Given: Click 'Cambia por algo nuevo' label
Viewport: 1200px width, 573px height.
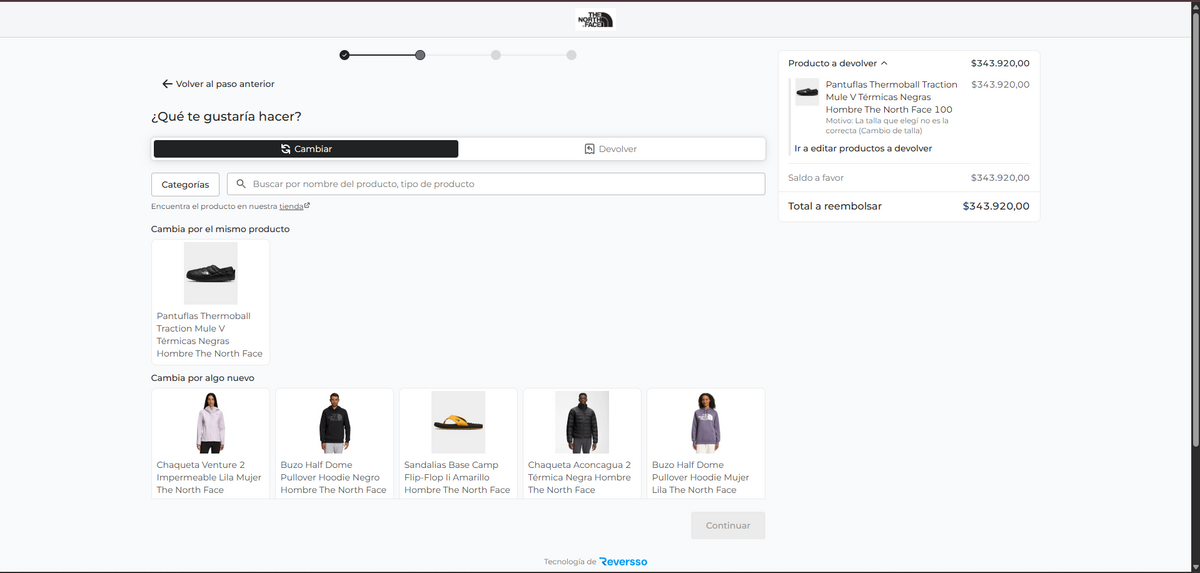Looking at the screenshot, I should 203,378.
